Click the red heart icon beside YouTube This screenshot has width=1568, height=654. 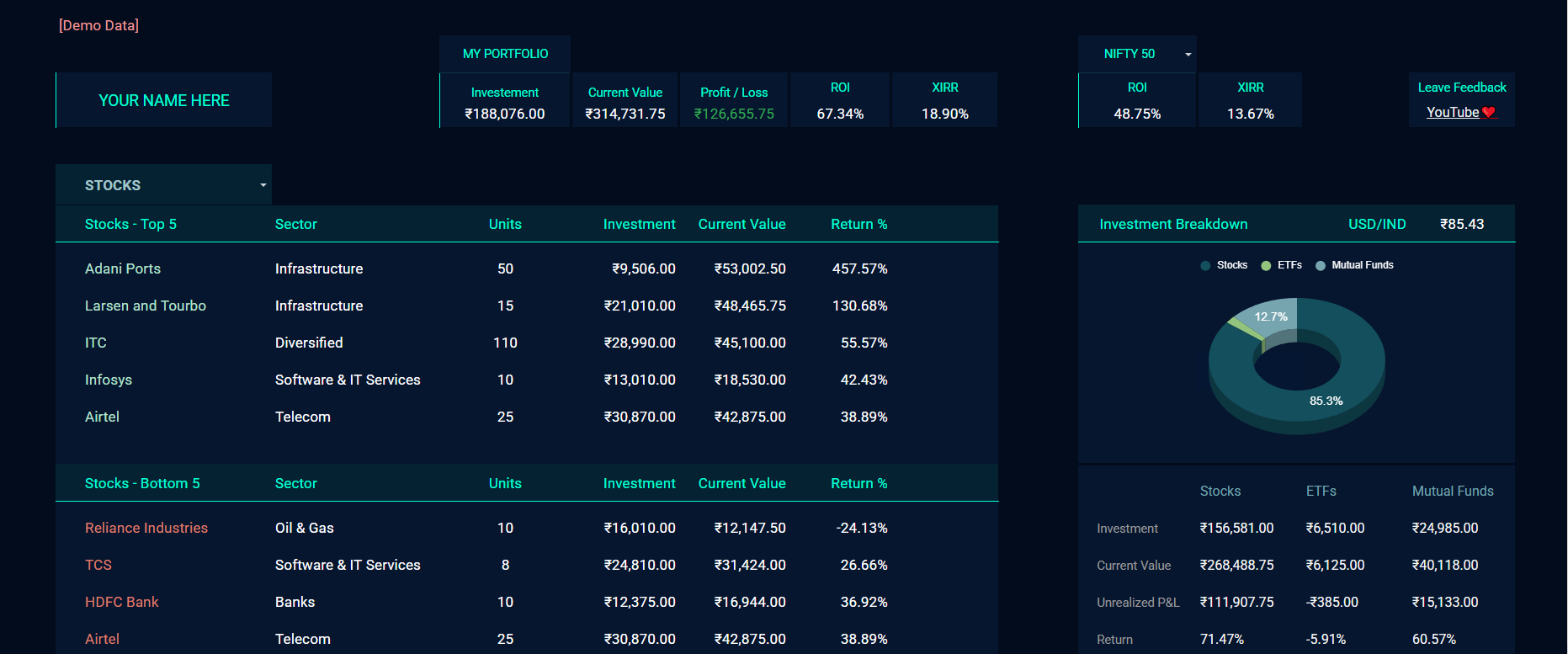(x=1489, y=113)
